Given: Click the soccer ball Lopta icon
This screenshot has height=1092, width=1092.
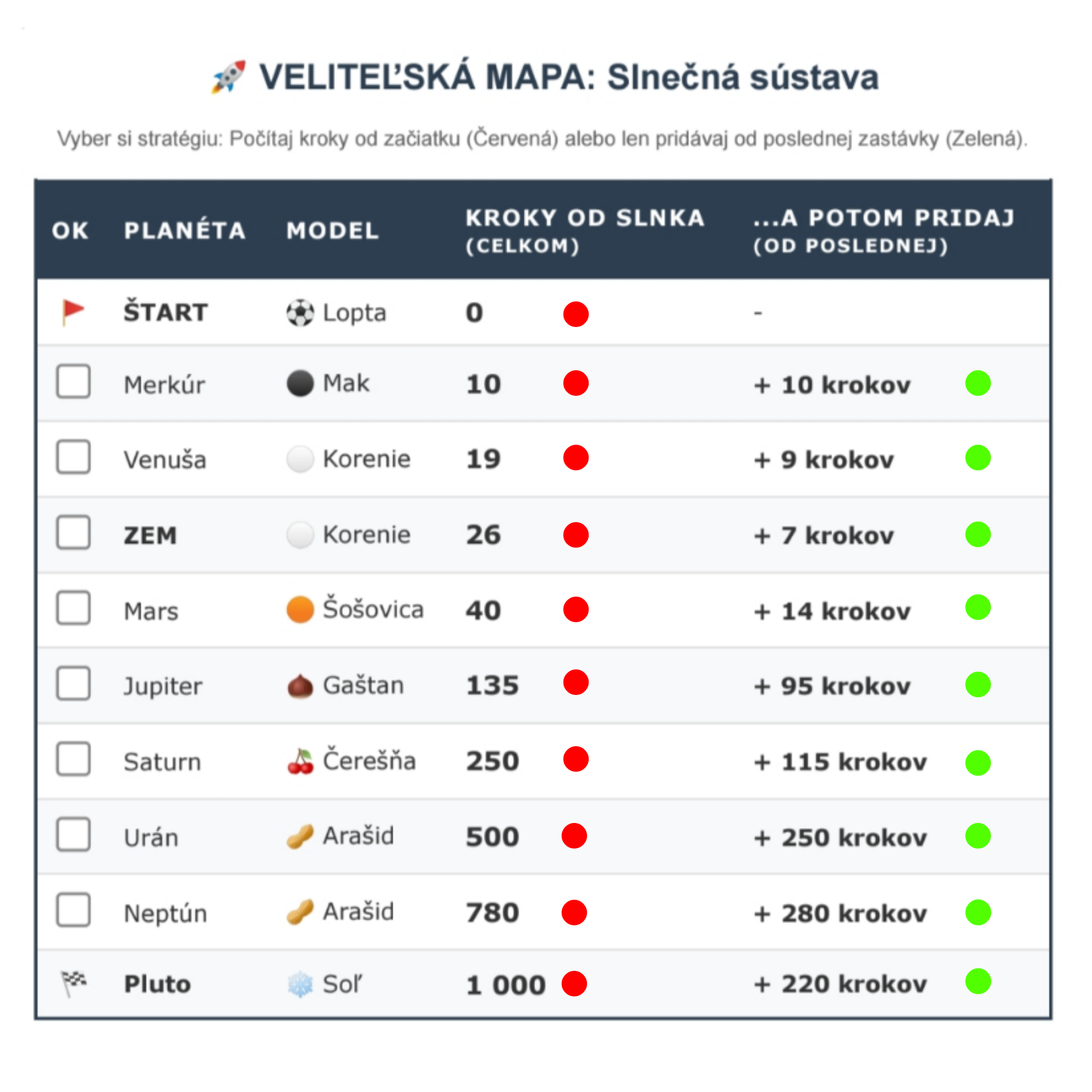Looking at the screenshot, I should pos(300,313).
